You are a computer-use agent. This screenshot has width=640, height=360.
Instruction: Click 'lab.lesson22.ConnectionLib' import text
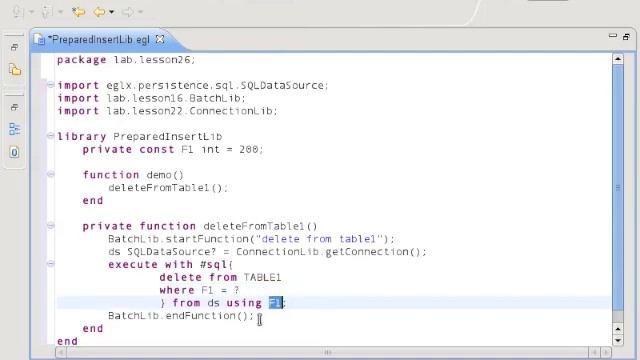click(190, 111)
